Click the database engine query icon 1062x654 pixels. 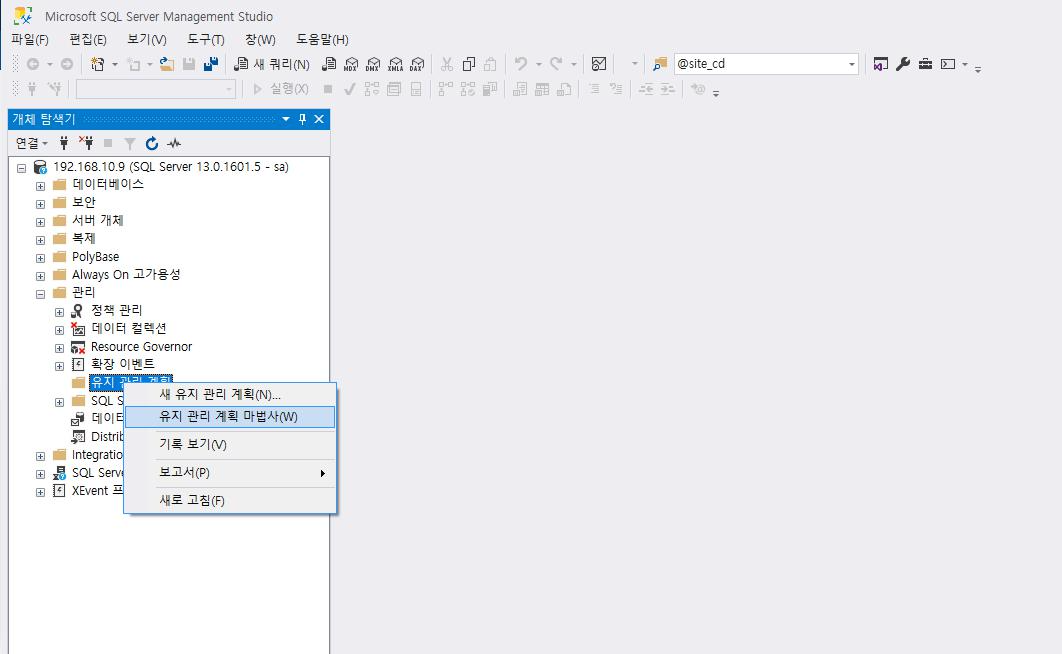tap(329, 64)
